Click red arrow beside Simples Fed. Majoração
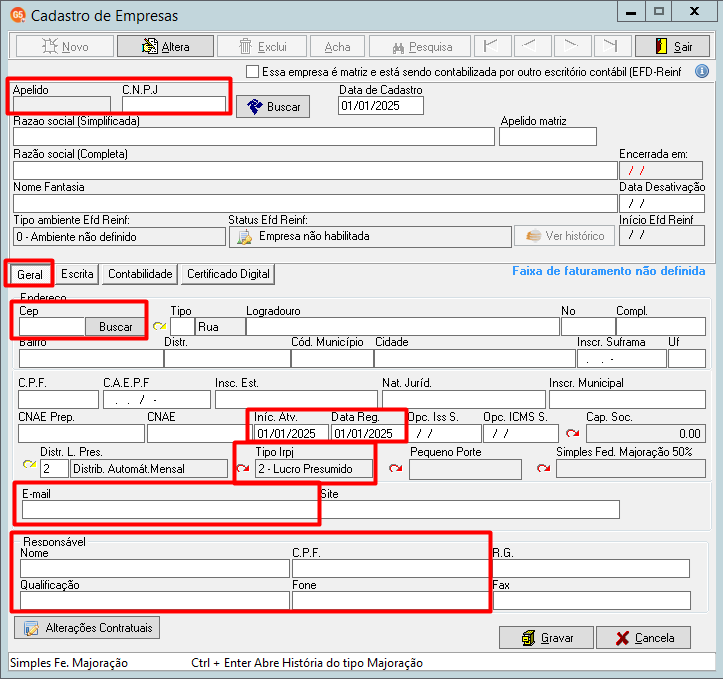723x679 pixels. (544, 468)
